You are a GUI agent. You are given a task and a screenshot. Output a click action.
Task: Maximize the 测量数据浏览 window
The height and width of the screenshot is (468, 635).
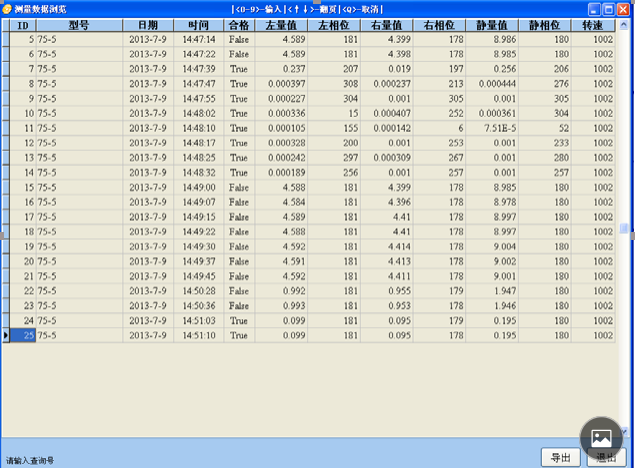[x=611, y=8]
